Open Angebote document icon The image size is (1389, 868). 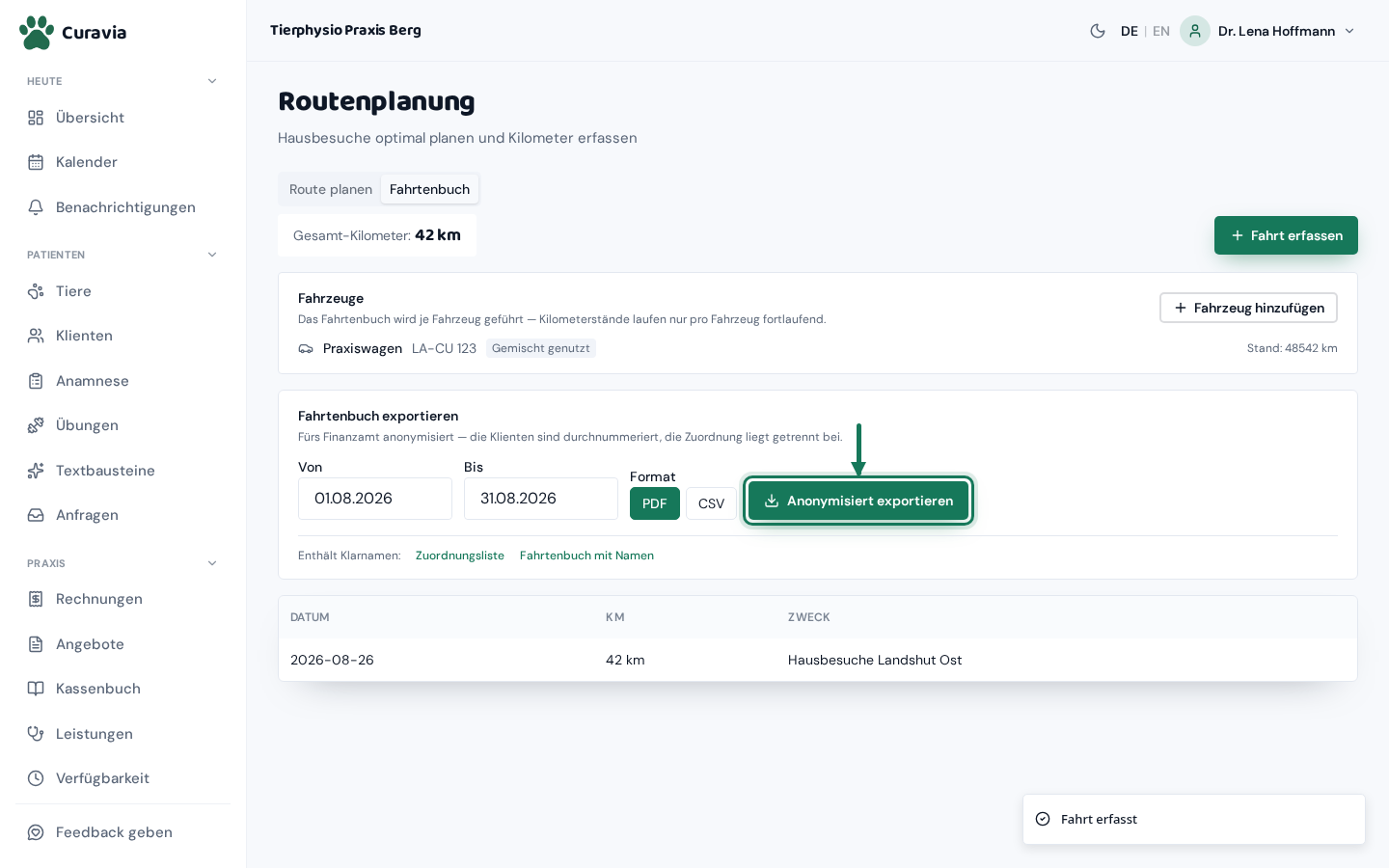pos(36,644)
